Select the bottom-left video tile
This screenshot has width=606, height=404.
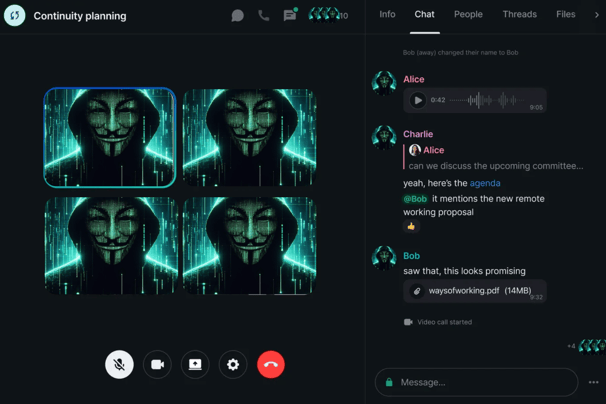[x=111, y=246]
